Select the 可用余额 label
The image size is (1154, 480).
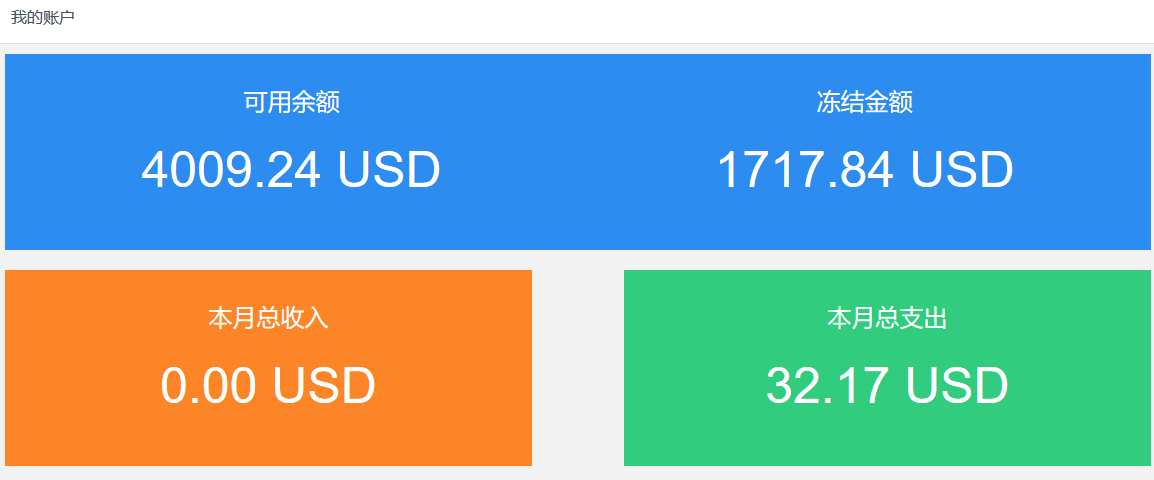point(291,102)
